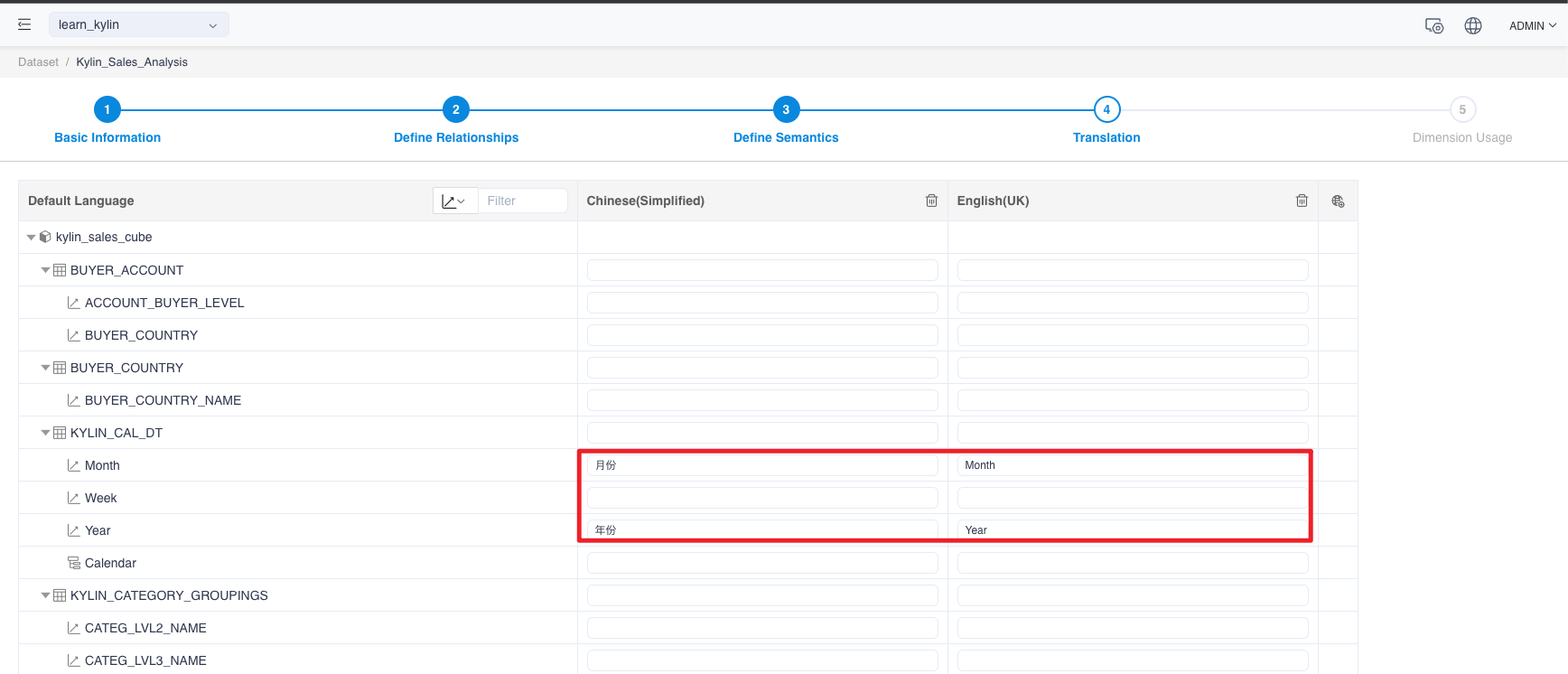Viewport: 1568px width, 674px height.
Task: Collapse the KYLIN_CATEGORY_GROUPINGS table node
Action: point(45,595)
